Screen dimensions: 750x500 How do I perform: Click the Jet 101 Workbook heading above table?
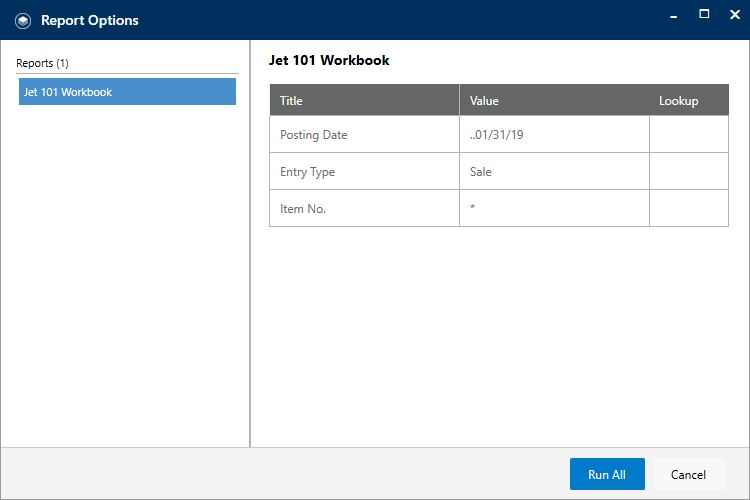pos(329,60)
